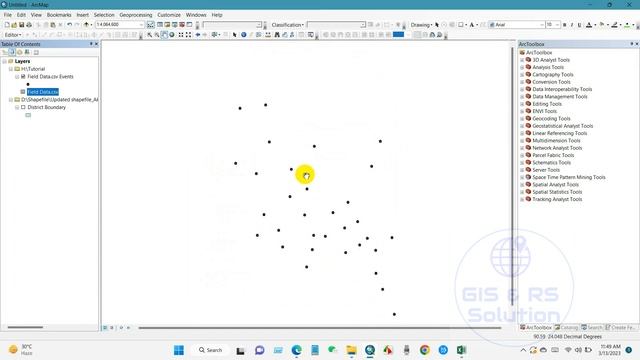This screenshot has height=360, width=640.
Task: Switch to the Search panel tab
Action: [592, 328]
